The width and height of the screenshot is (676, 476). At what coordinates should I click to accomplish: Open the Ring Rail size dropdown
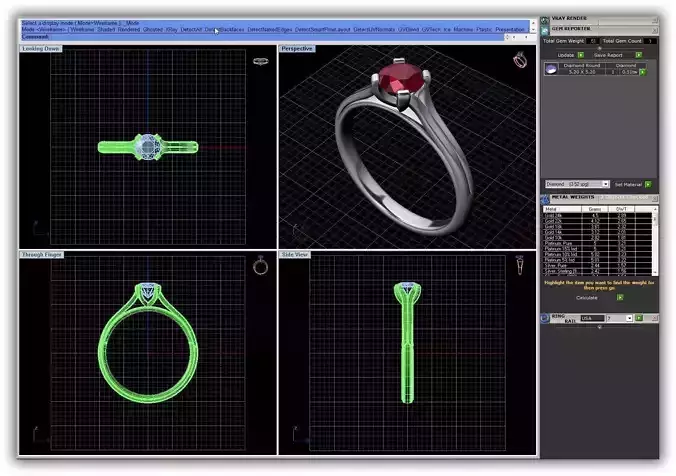(629, 318)
